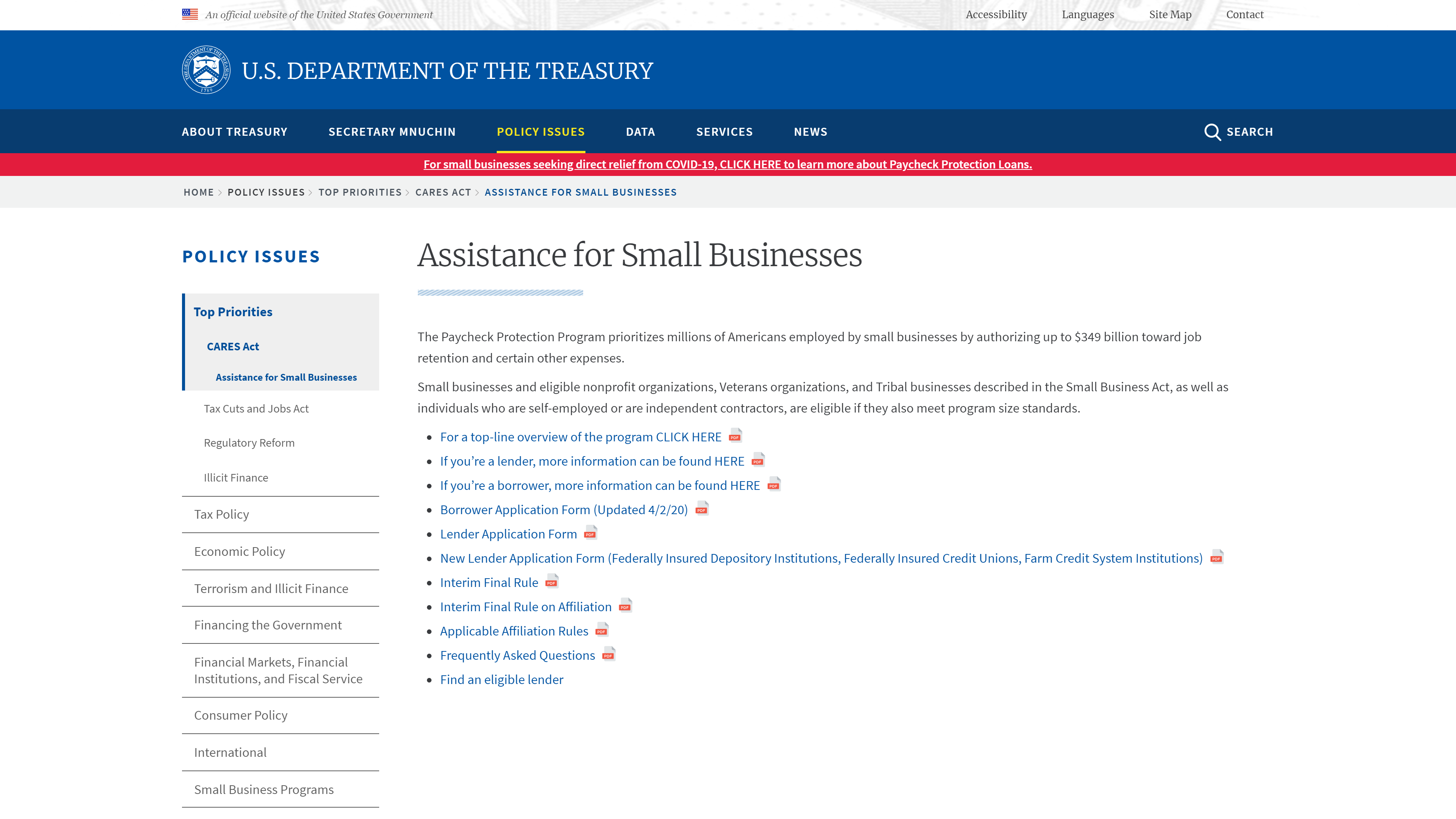Viewport: 1456px width, 819px height.
Task: Open PDF icon beside Applicable Affiliation Rules
Action: tap(602, 630)
